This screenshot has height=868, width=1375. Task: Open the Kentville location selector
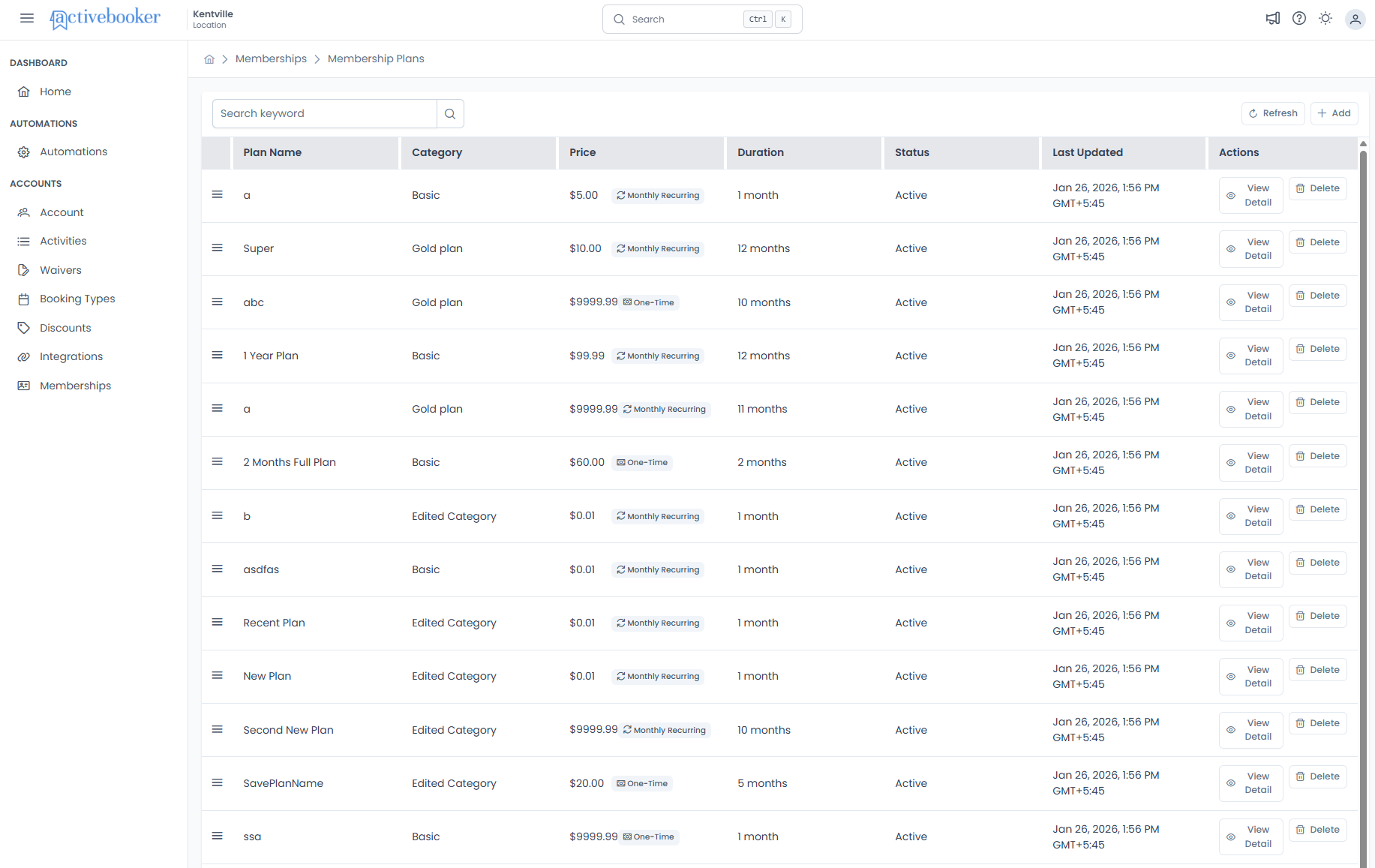point(213,20)
